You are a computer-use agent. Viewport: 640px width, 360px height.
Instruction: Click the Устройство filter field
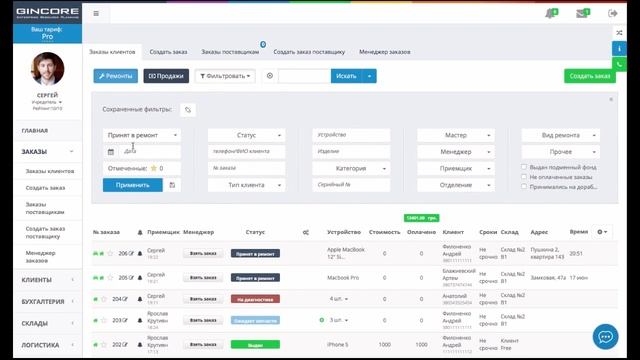351,135
